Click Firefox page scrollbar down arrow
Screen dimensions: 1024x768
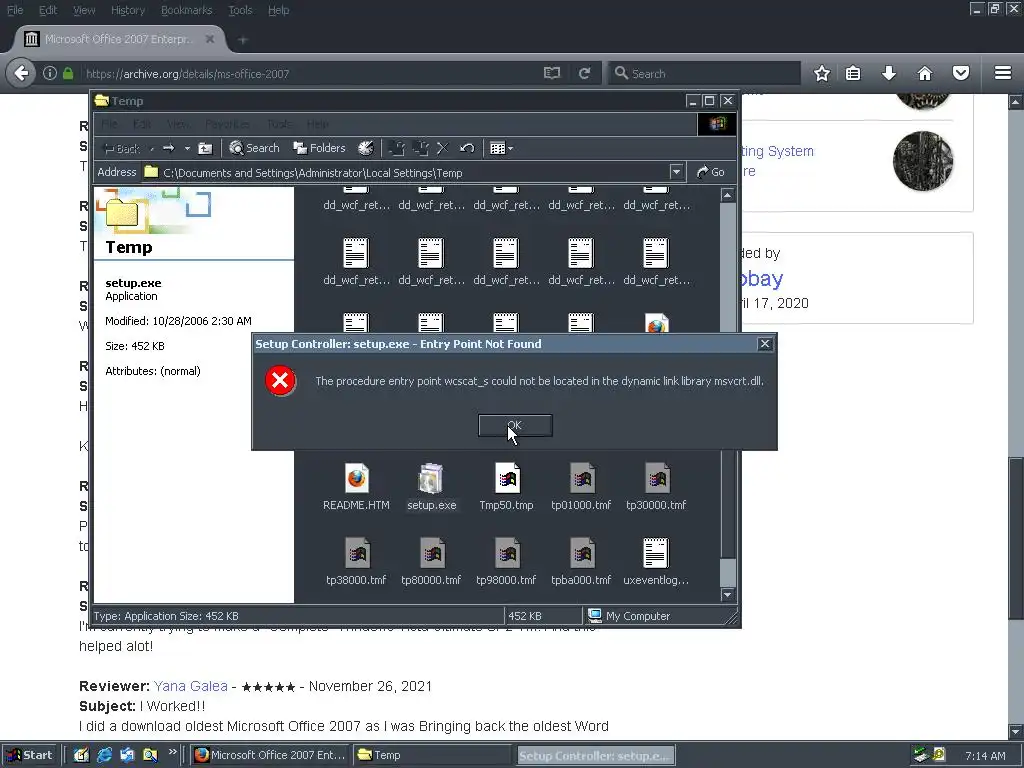[1016, 731]
